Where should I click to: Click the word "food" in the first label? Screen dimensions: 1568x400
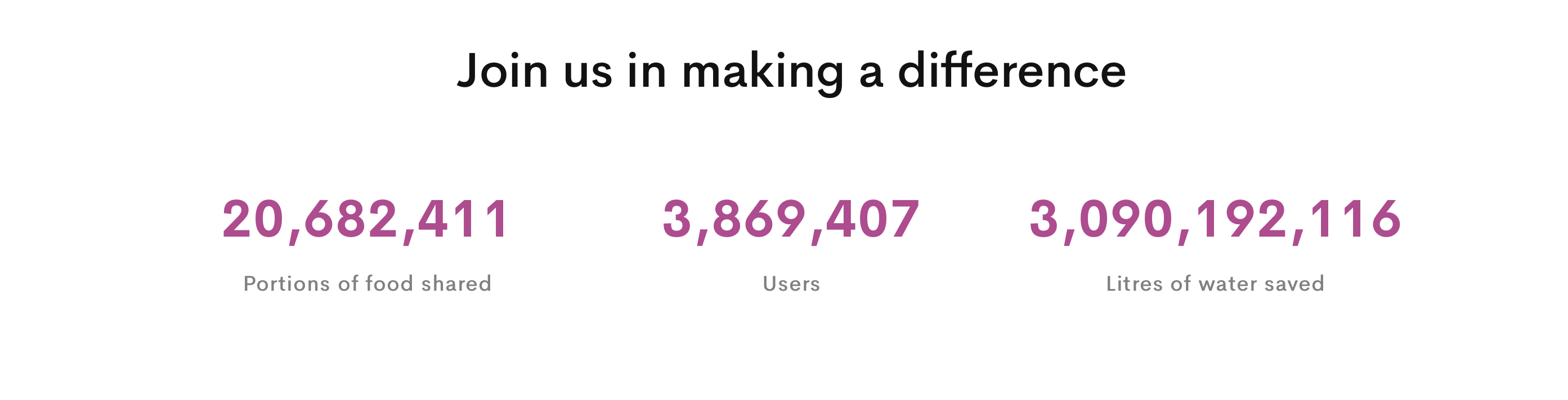click(389, 283)
